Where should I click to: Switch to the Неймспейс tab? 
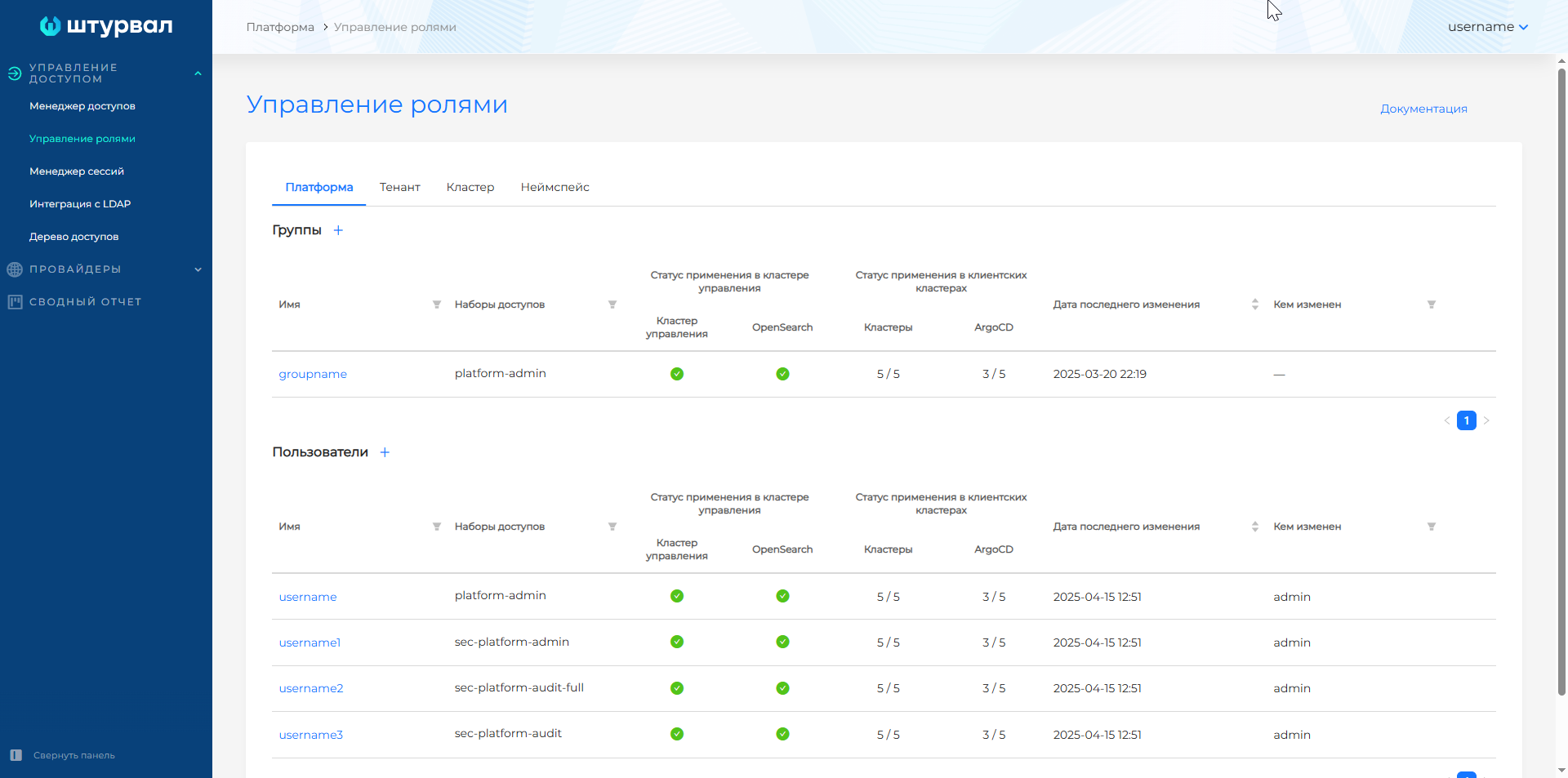pyautogui.click(x=555, y=187)
